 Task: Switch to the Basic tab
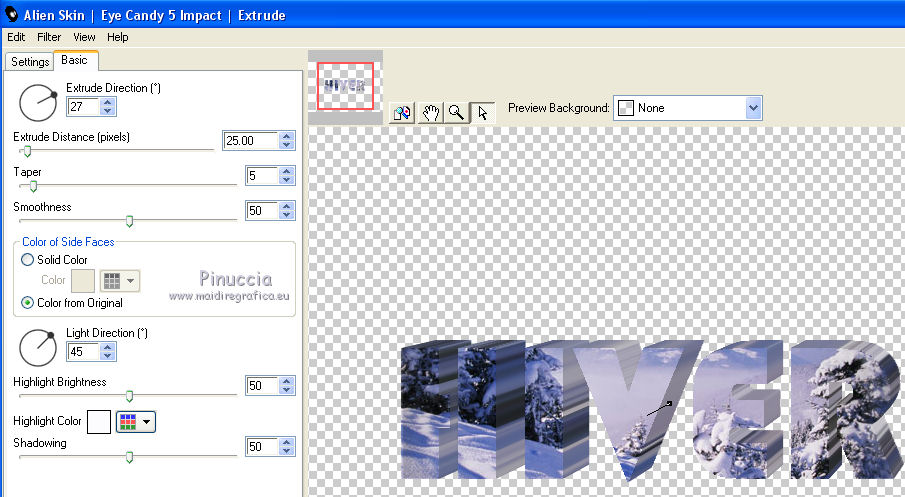(x=75, y=60)
